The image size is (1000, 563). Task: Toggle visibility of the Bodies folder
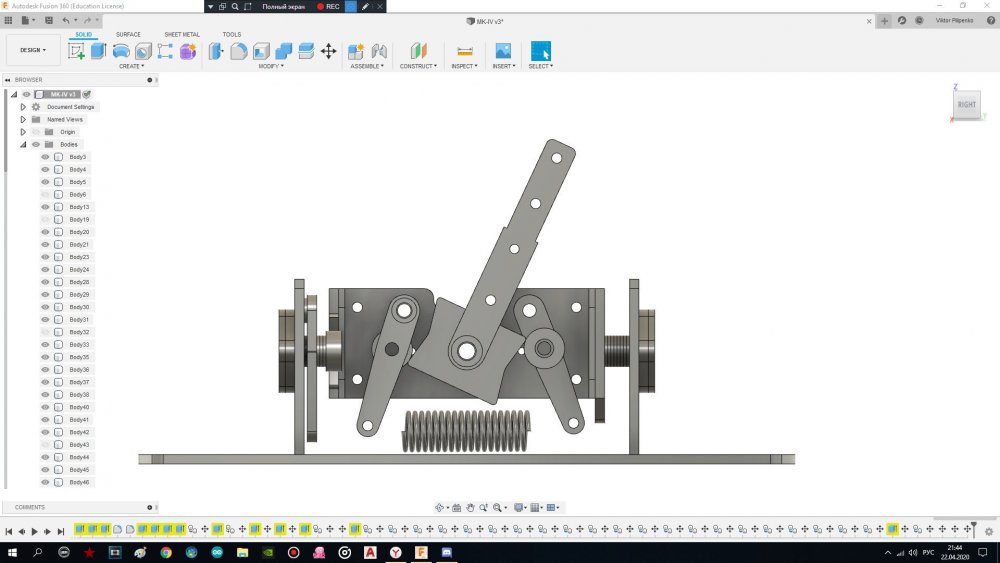click(36, 144)
